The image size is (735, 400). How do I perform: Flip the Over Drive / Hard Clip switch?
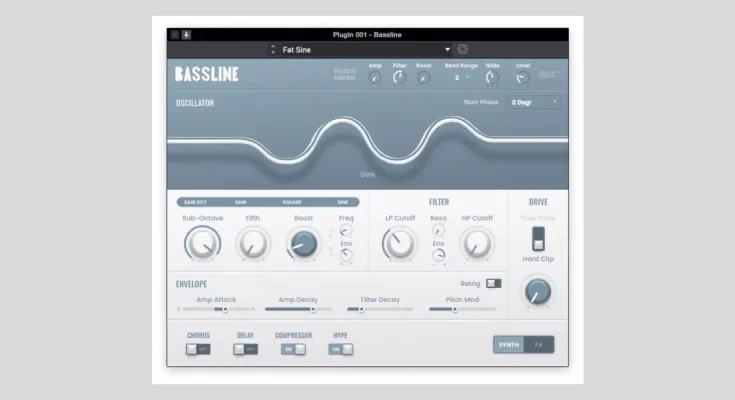tap(538, 239)
